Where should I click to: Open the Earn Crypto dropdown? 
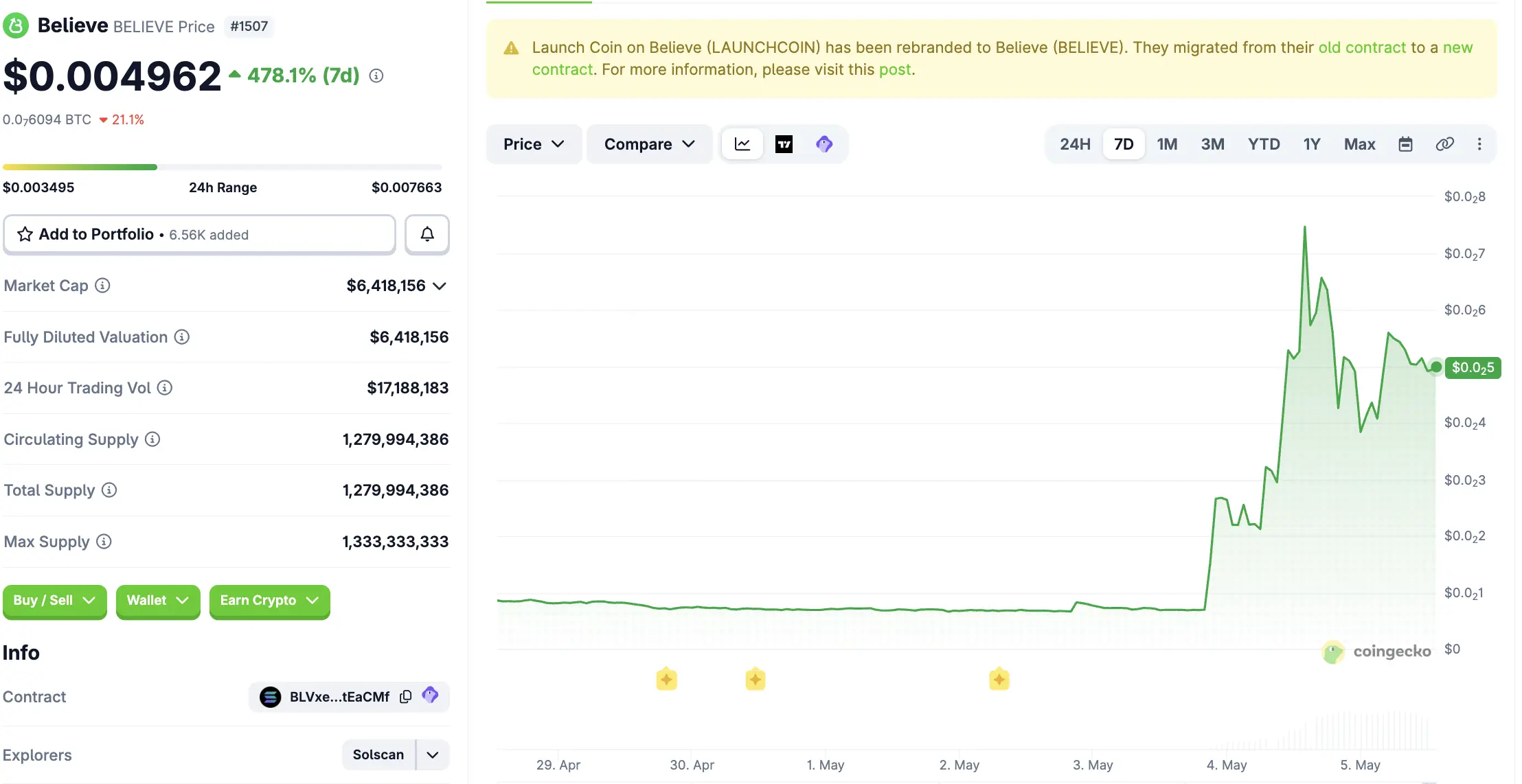[269, 601]
